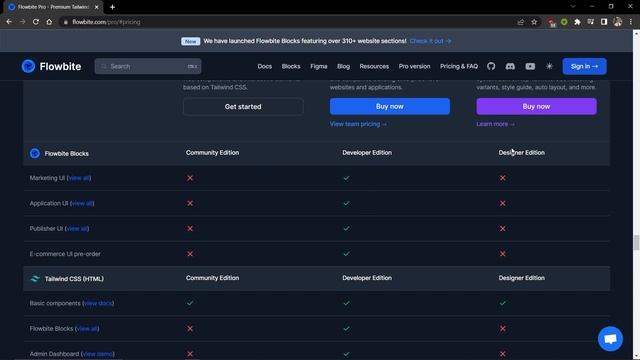Image resolution: width=640 pixels, height=360 pixels.
Task: Open browser side panel icon
Action: pos(604,22)
